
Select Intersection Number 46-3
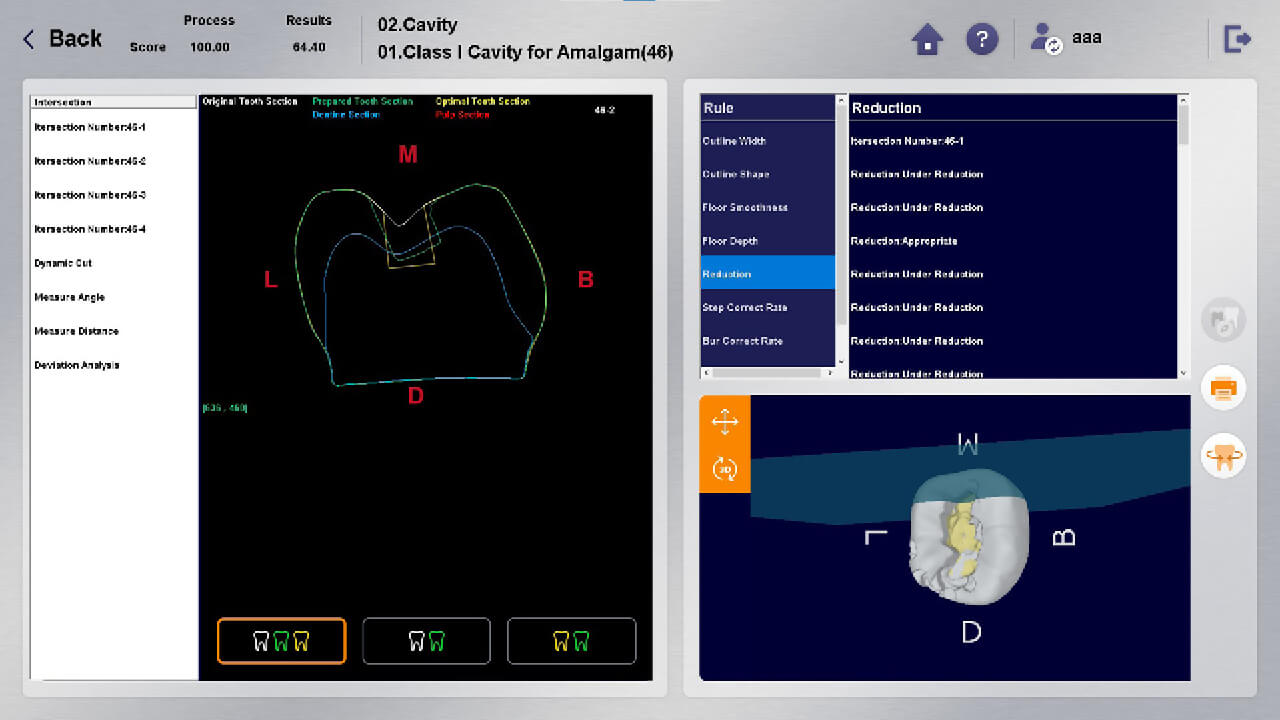point(90,195)
